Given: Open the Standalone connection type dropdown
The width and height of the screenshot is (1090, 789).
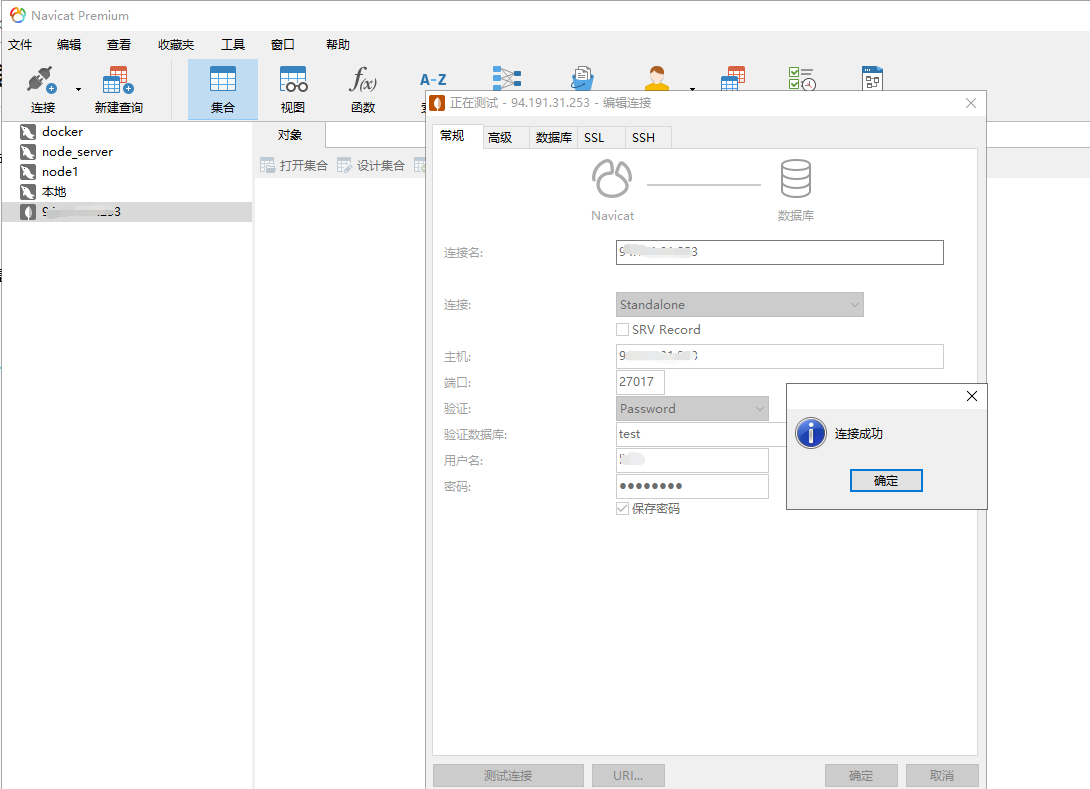Looking at the screenshot, I should (740, 304).
